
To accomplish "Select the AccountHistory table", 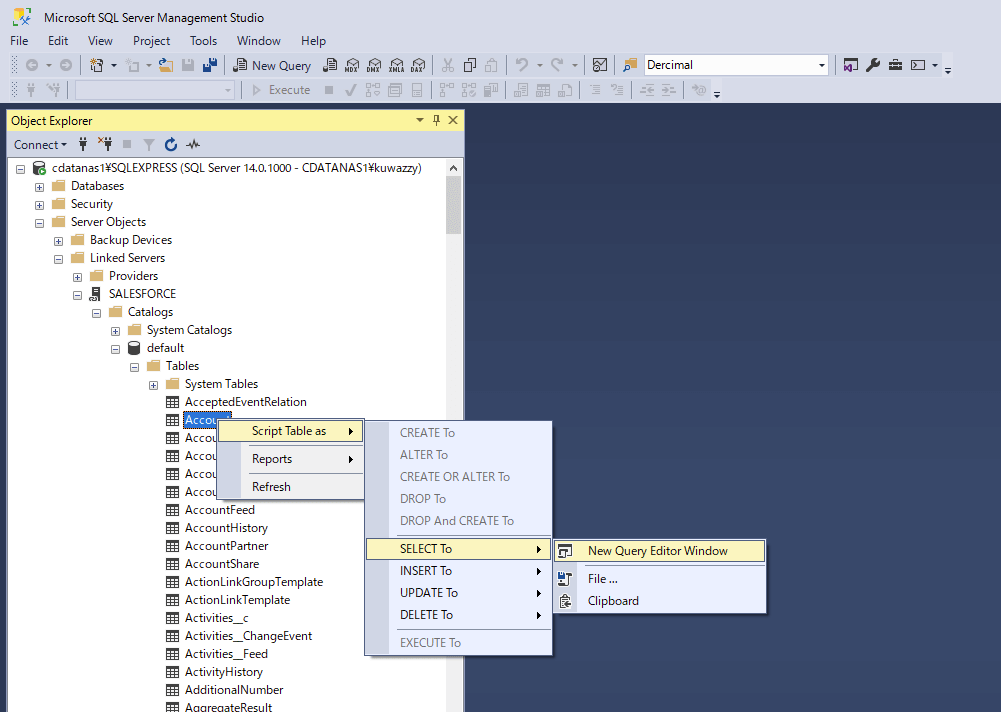I will [x=226, y=528].
